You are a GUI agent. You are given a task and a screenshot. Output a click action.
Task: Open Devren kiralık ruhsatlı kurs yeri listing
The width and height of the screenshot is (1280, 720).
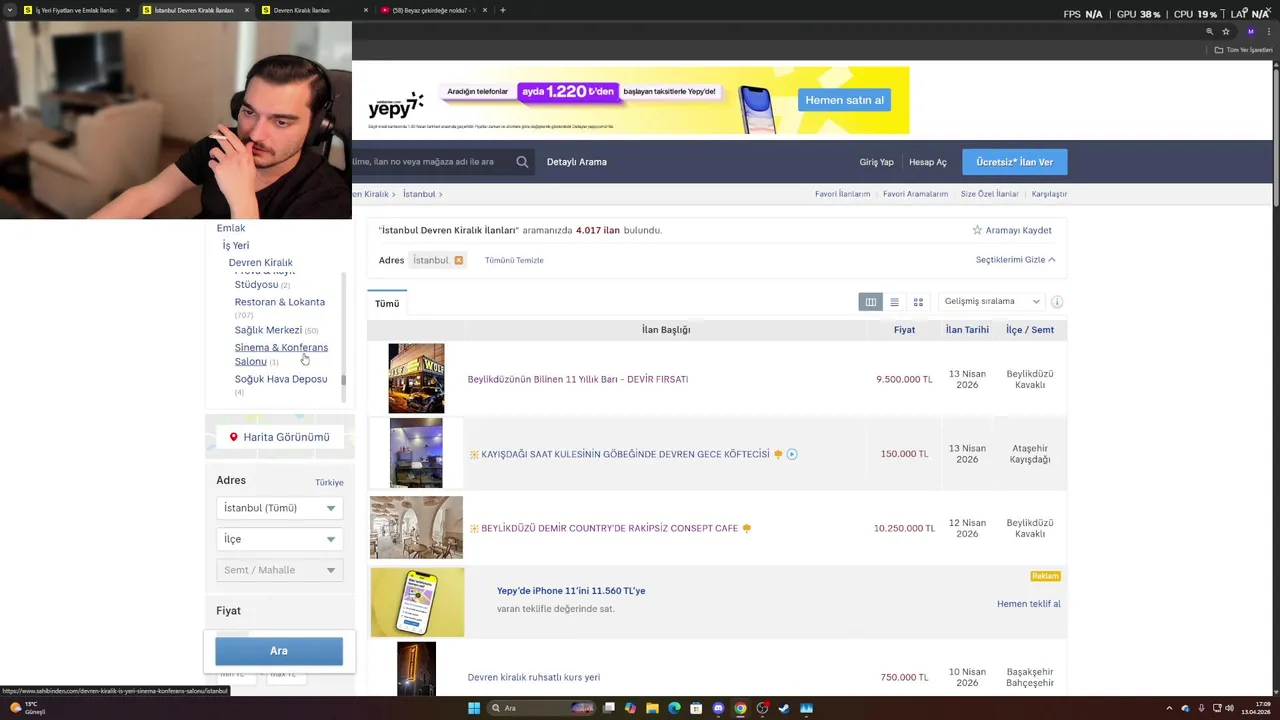click(x=534, y=677)
